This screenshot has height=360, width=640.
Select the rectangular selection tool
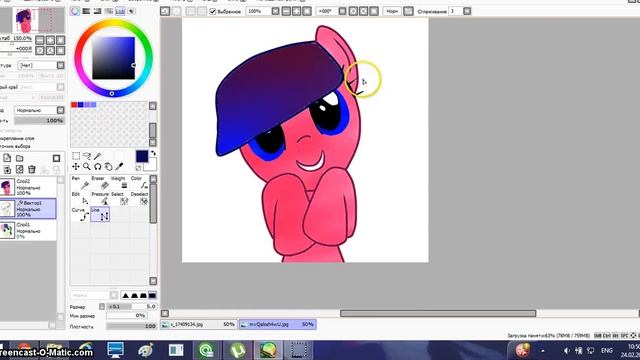click(76, 156)
